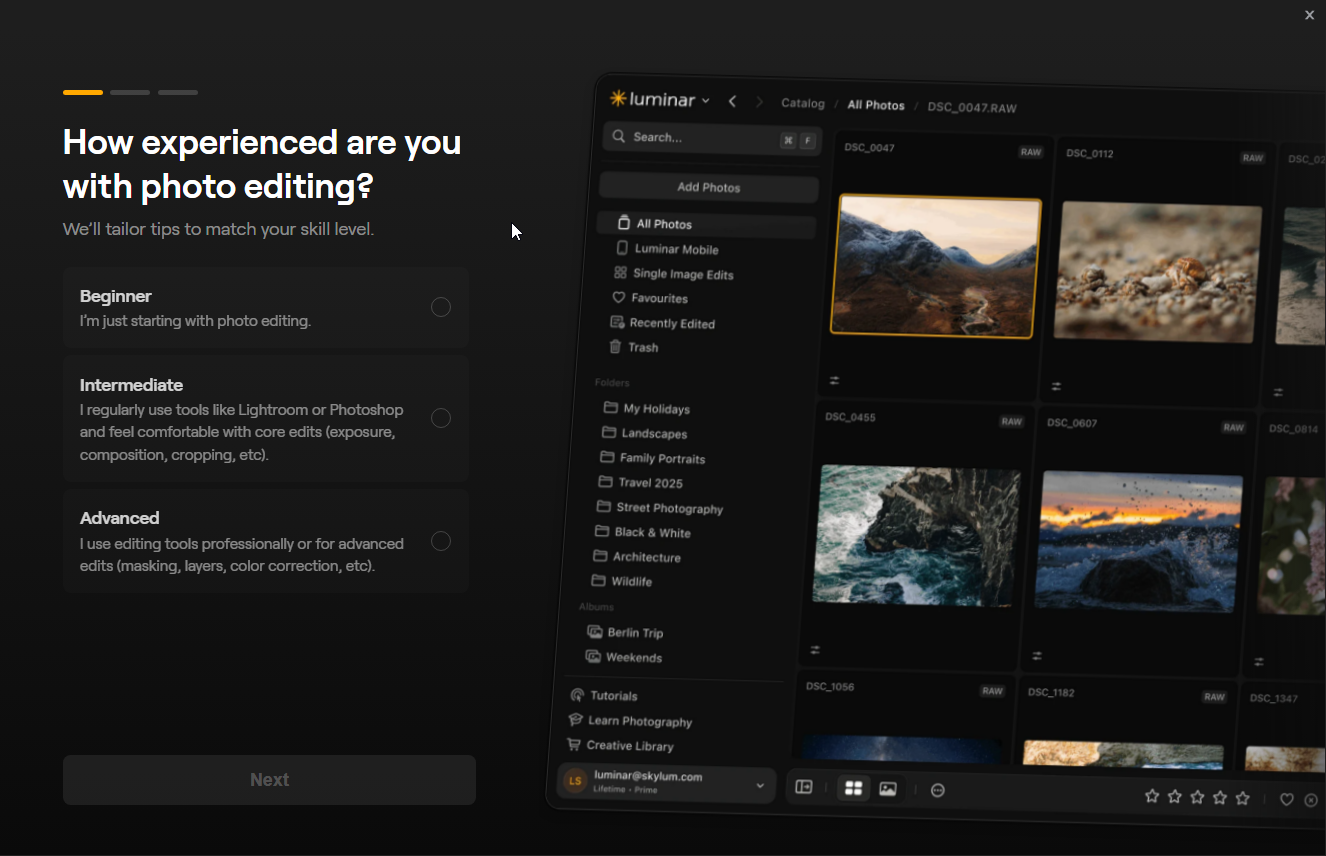This screenshot has height=856, width=1326.
Task: Open the My Holidays folder in the preview
Action: (x=647, y=408)
